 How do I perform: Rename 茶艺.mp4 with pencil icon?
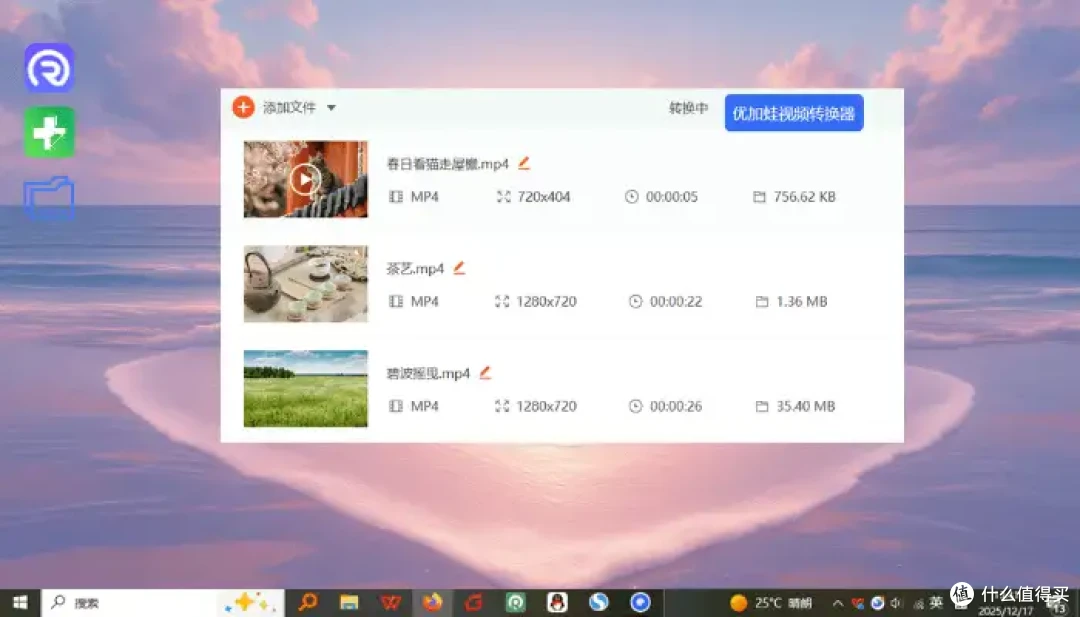click(x=459, y=268)
